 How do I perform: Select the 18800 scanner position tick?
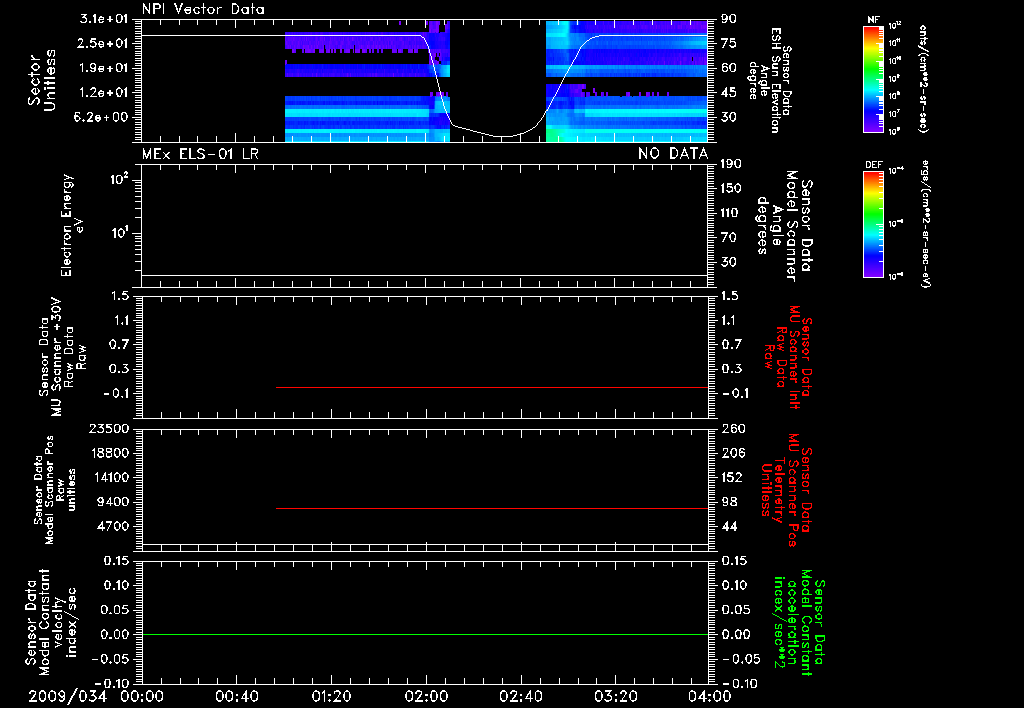108,453
